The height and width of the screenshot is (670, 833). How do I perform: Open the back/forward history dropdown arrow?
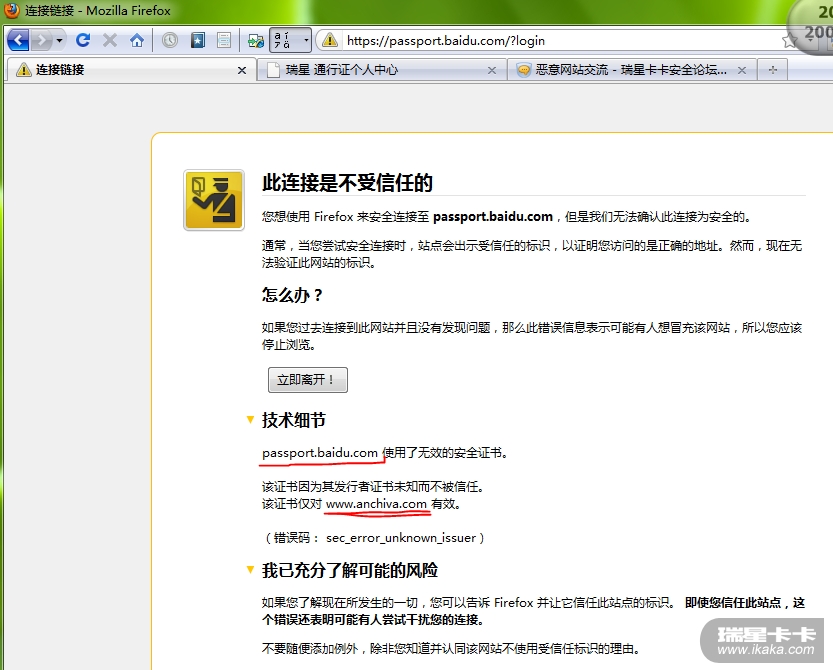pos(60,40)
